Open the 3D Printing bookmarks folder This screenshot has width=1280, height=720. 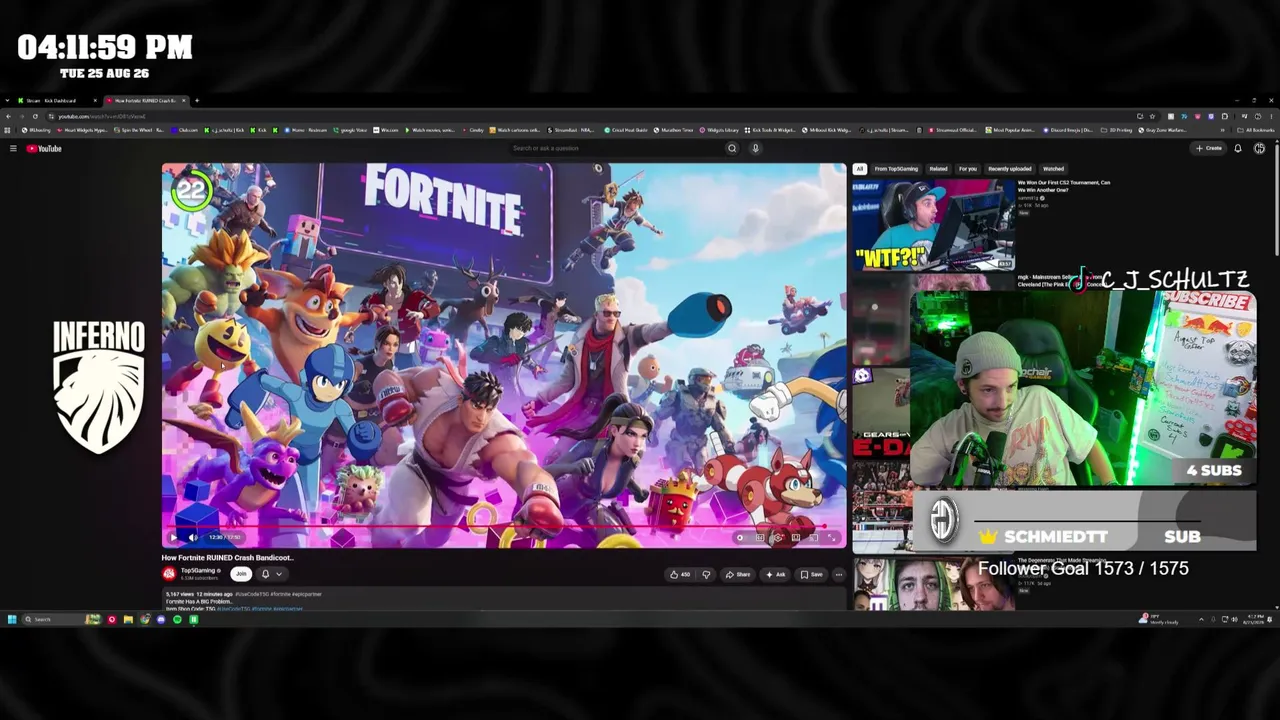(x=1114, y=130)
